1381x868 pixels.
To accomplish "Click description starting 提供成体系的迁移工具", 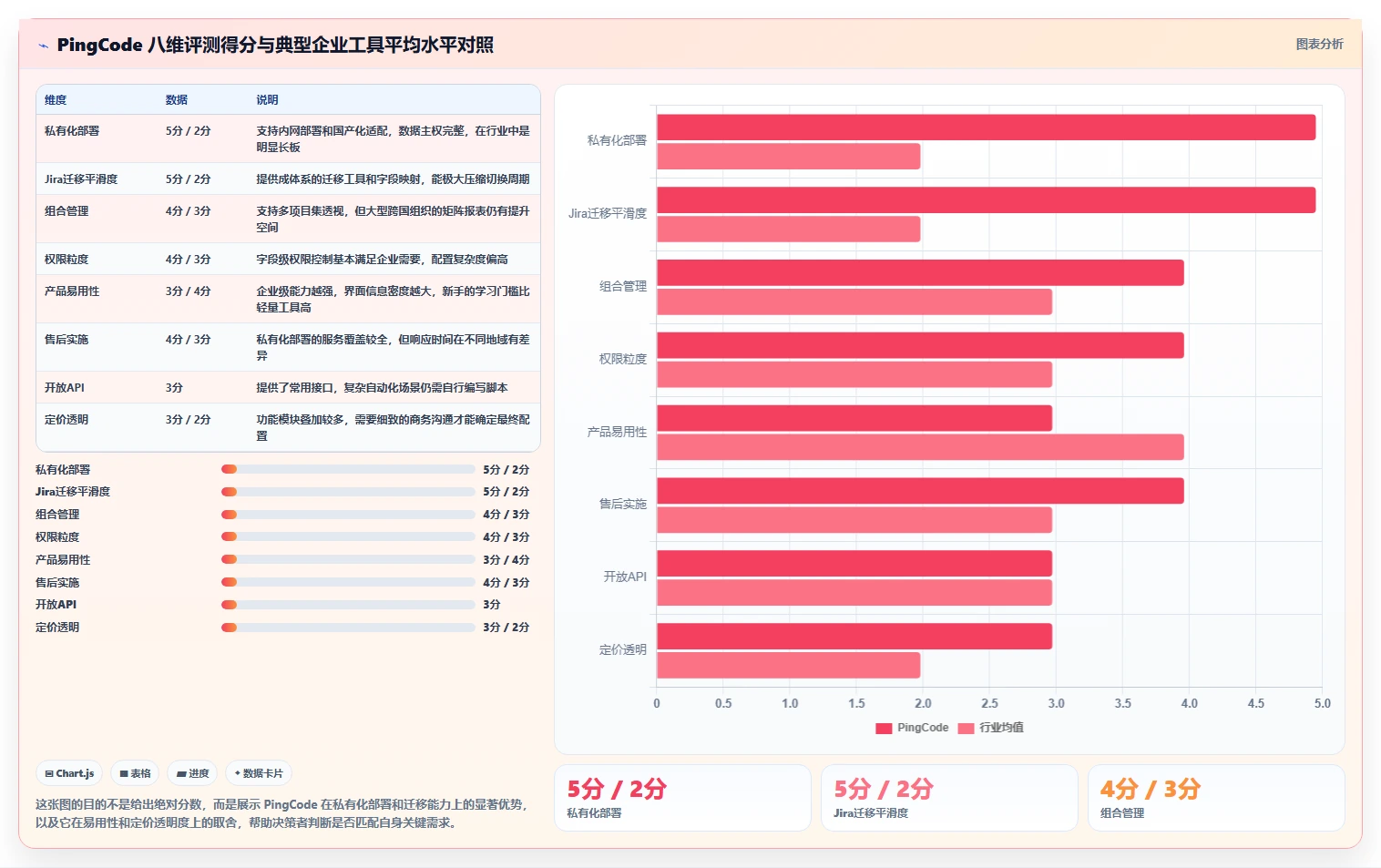I will click(x=393, y=179).
